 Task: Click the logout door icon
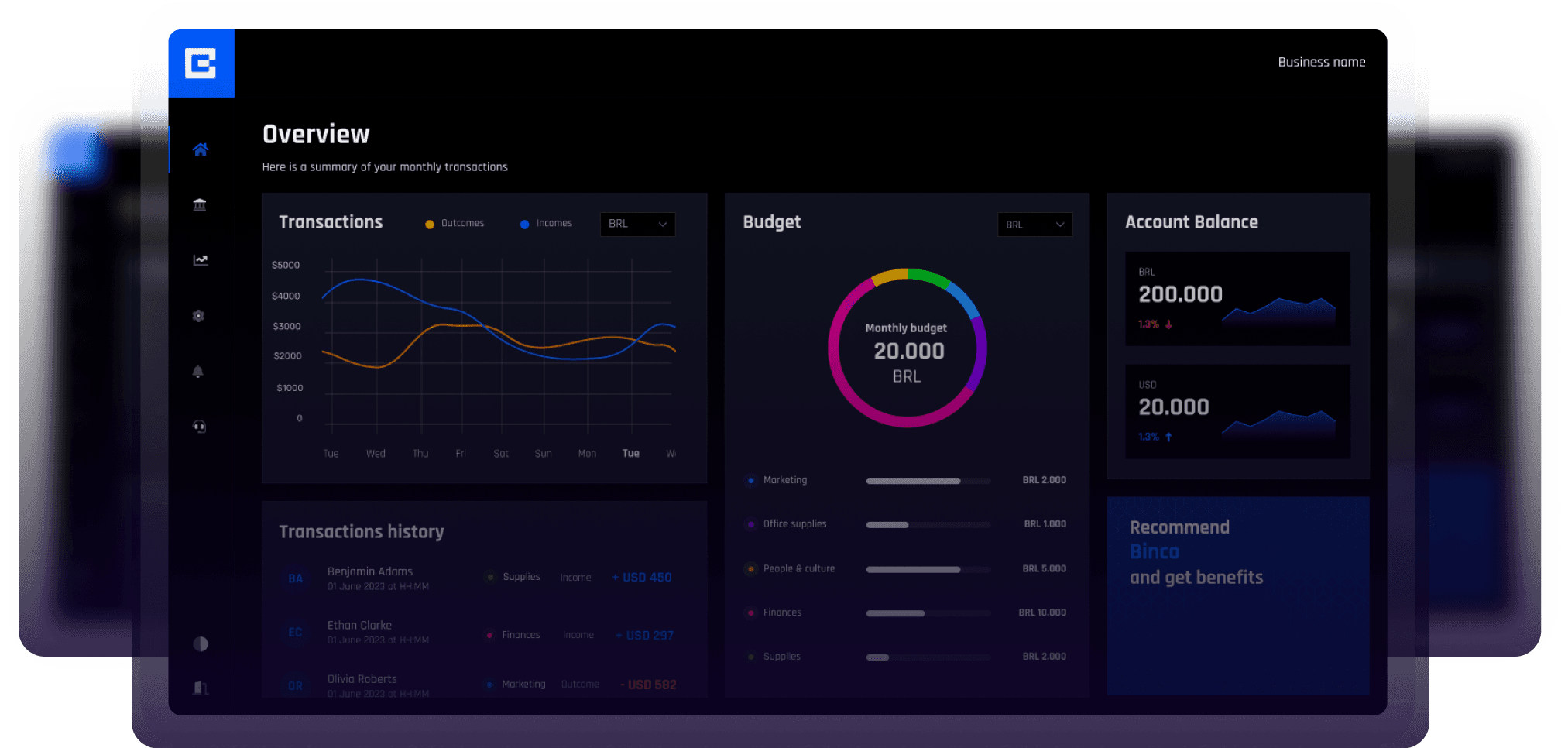[x=201, y=688]
